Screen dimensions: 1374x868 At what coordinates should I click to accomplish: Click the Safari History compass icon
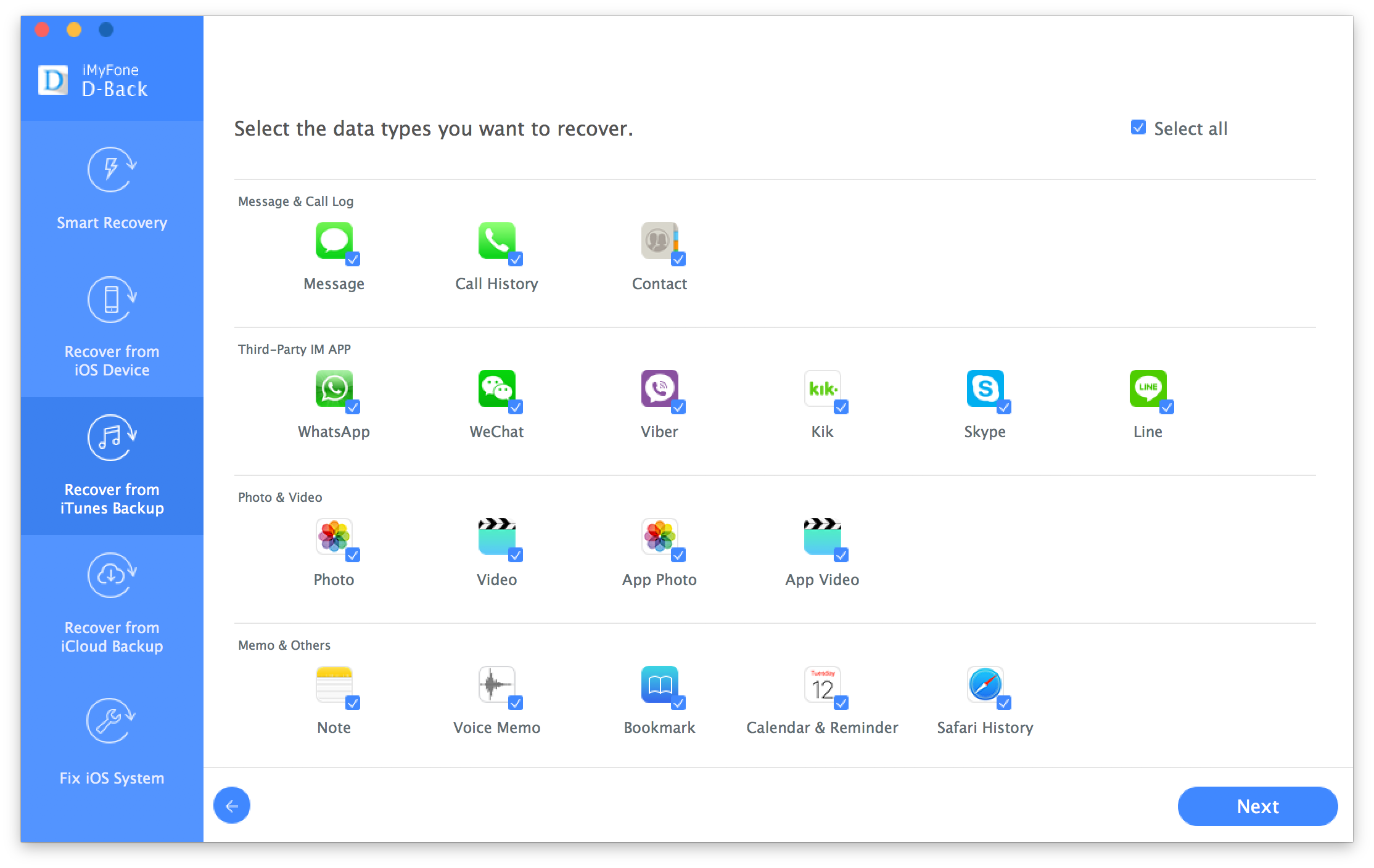[x=985, y=684]
